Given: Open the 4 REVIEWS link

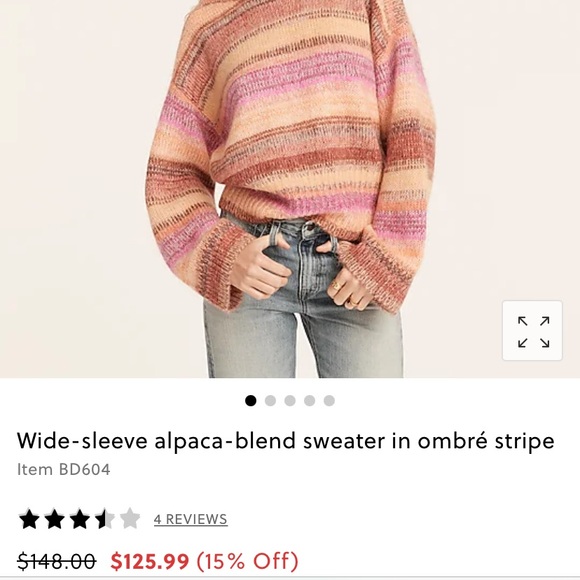Looking at the screenshot, I should point(190,519).
